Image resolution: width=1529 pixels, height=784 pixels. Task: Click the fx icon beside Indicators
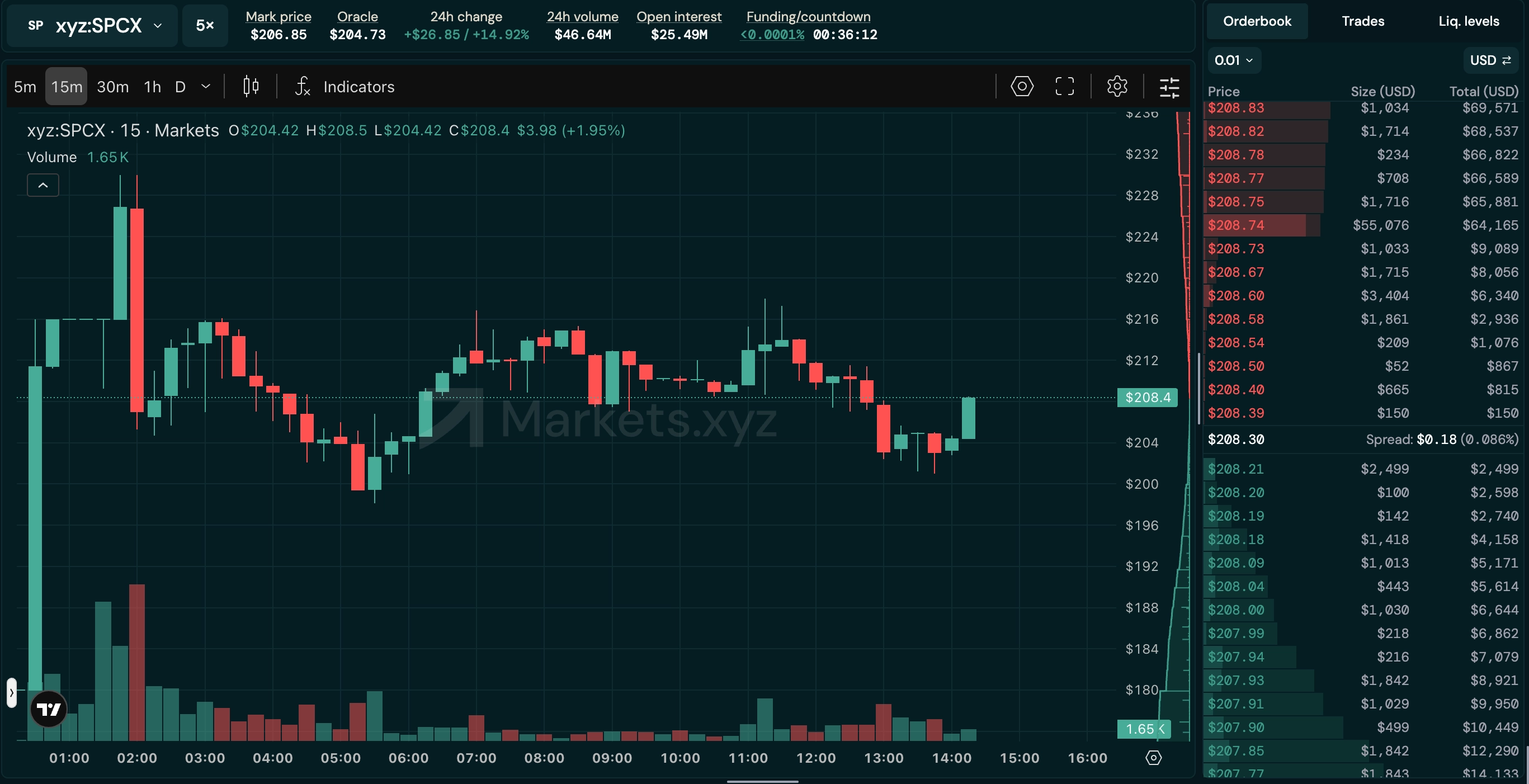[303, 87]
